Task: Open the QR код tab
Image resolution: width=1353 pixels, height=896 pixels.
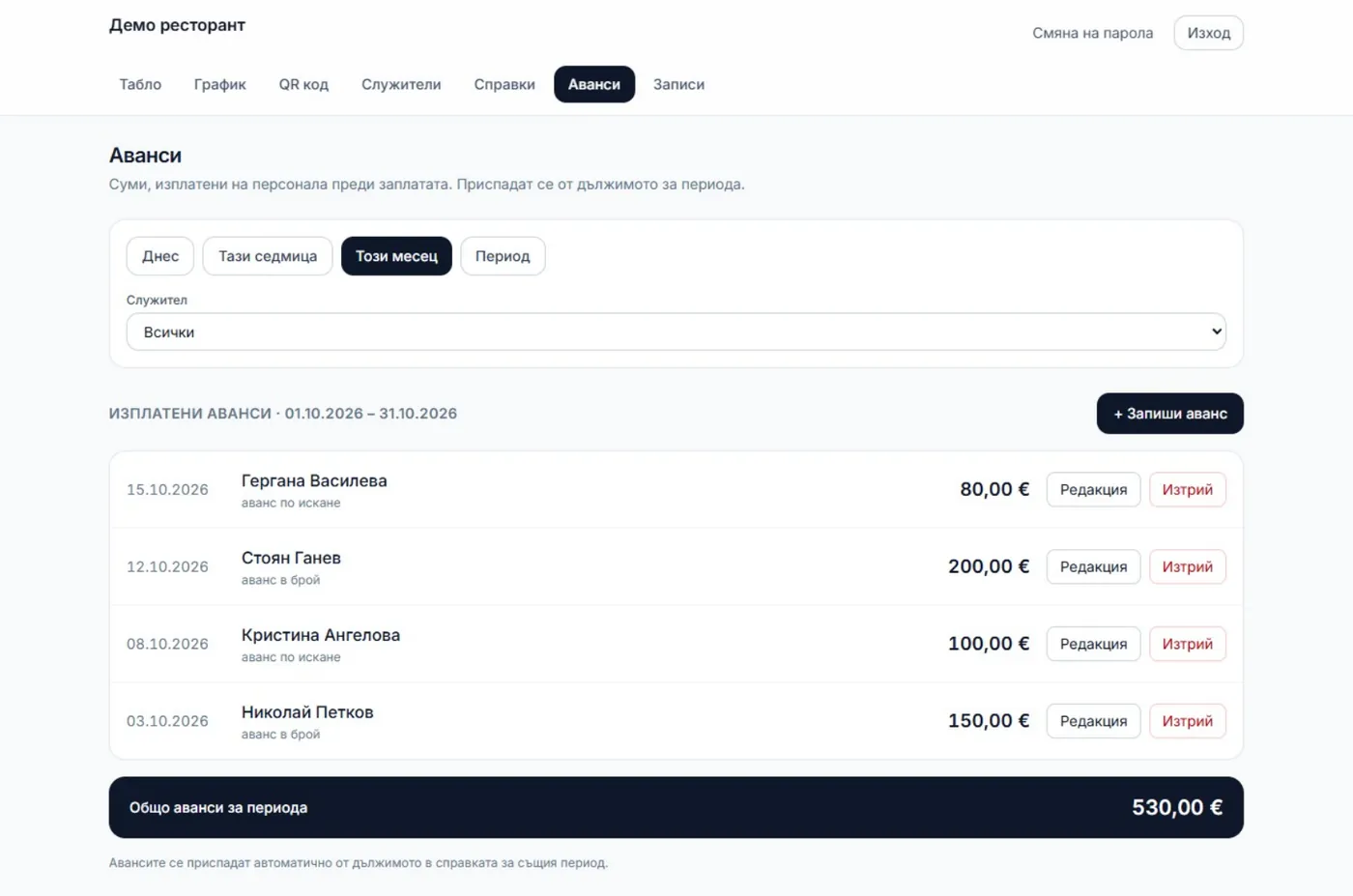Action: (x=303, y=84)
